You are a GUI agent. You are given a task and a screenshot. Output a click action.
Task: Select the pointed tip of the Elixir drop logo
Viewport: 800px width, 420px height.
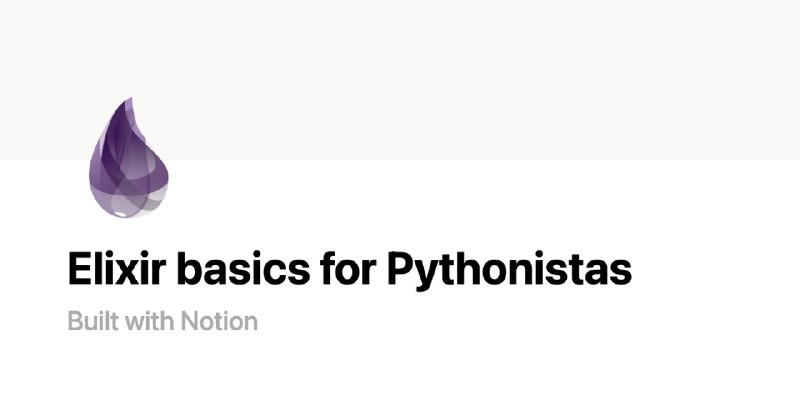pos(129,101)
